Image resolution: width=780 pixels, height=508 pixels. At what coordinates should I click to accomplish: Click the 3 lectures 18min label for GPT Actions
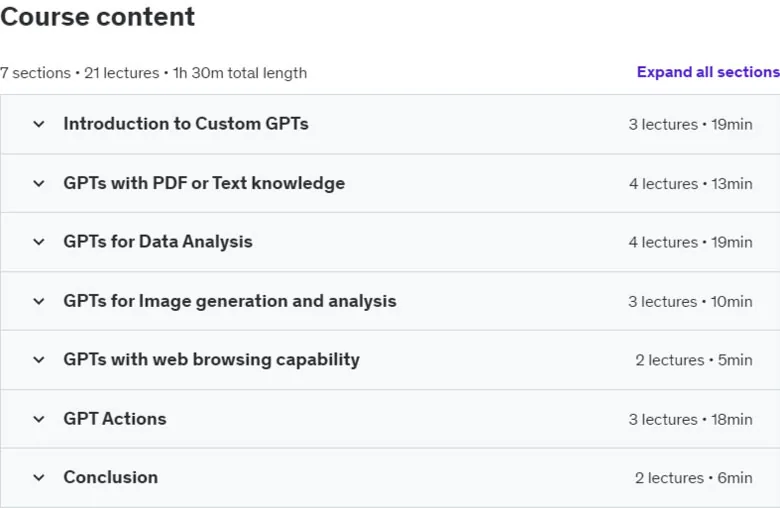[690, 420]
